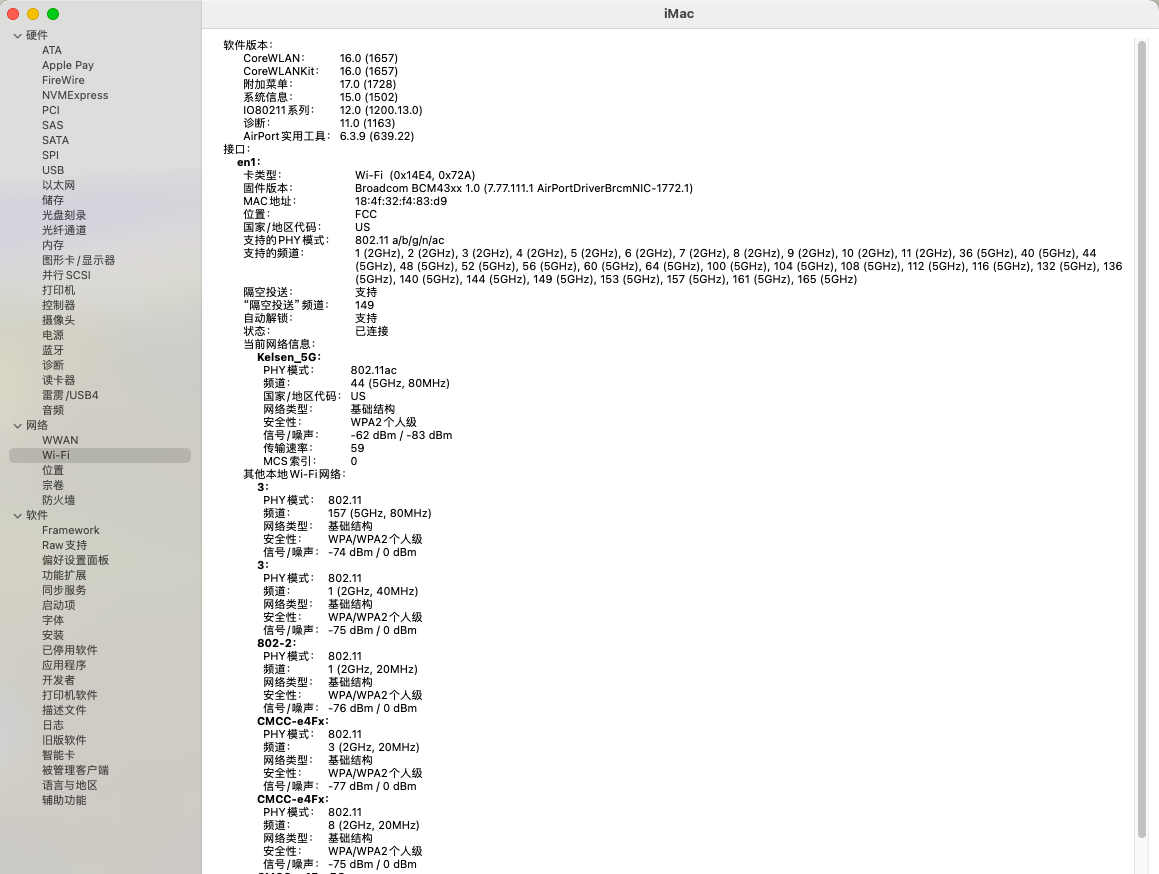Show 电源 information
Image resolution: width=1159 pixels, height=874 pixels.
click(x=53, y=336)
